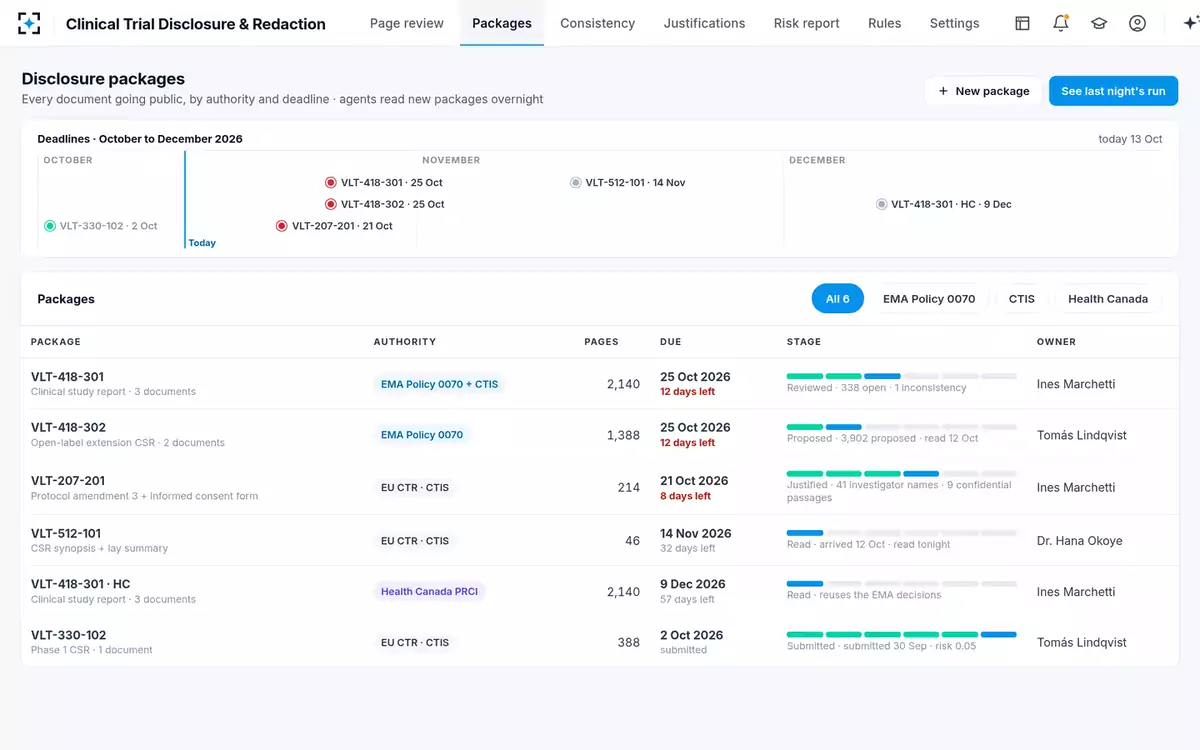Open the notifications bell
The height and width of the screenshot is (750, 1200).
[1061, 23]
